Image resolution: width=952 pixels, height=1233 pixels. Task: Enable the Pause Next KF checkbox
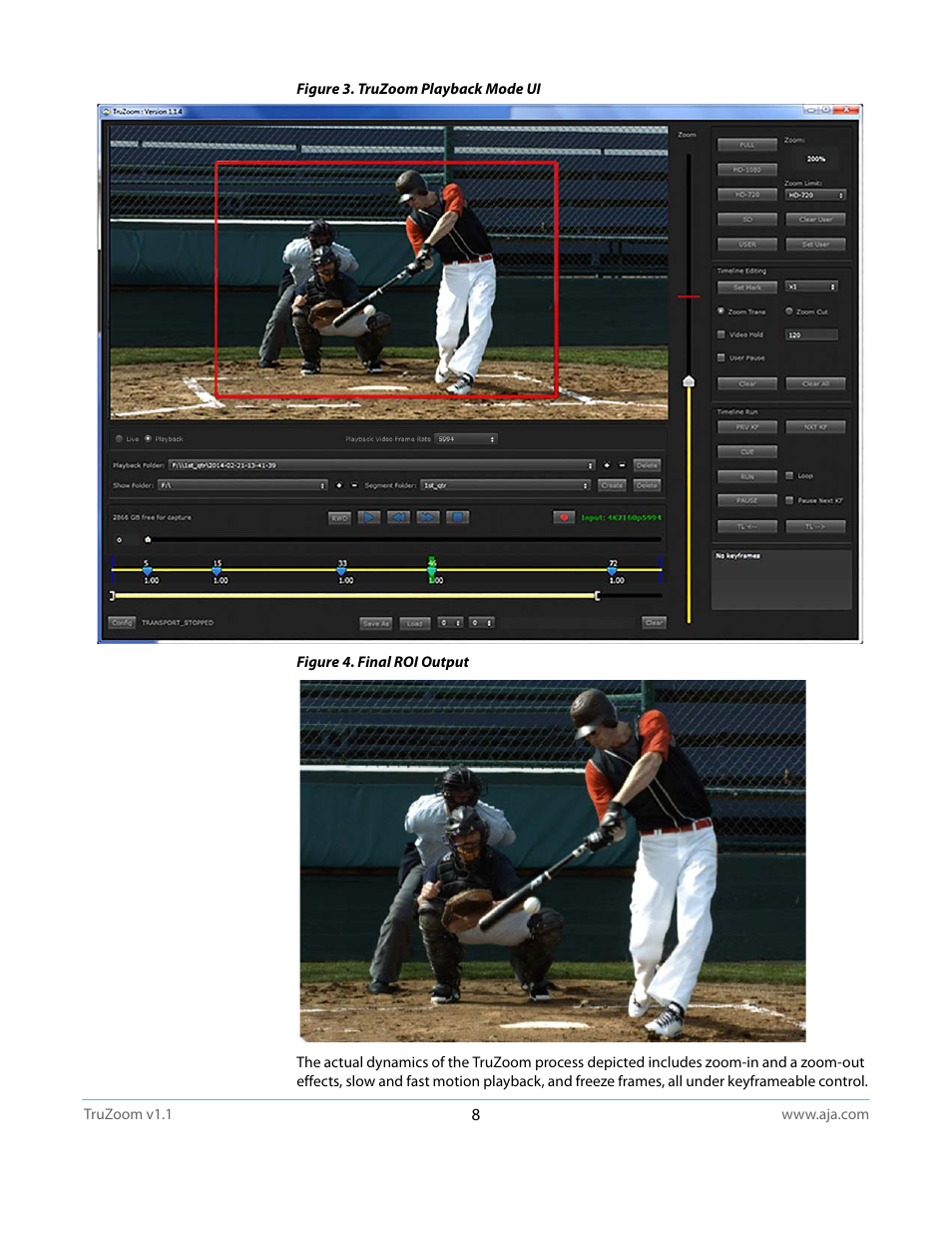coord(789,500)
